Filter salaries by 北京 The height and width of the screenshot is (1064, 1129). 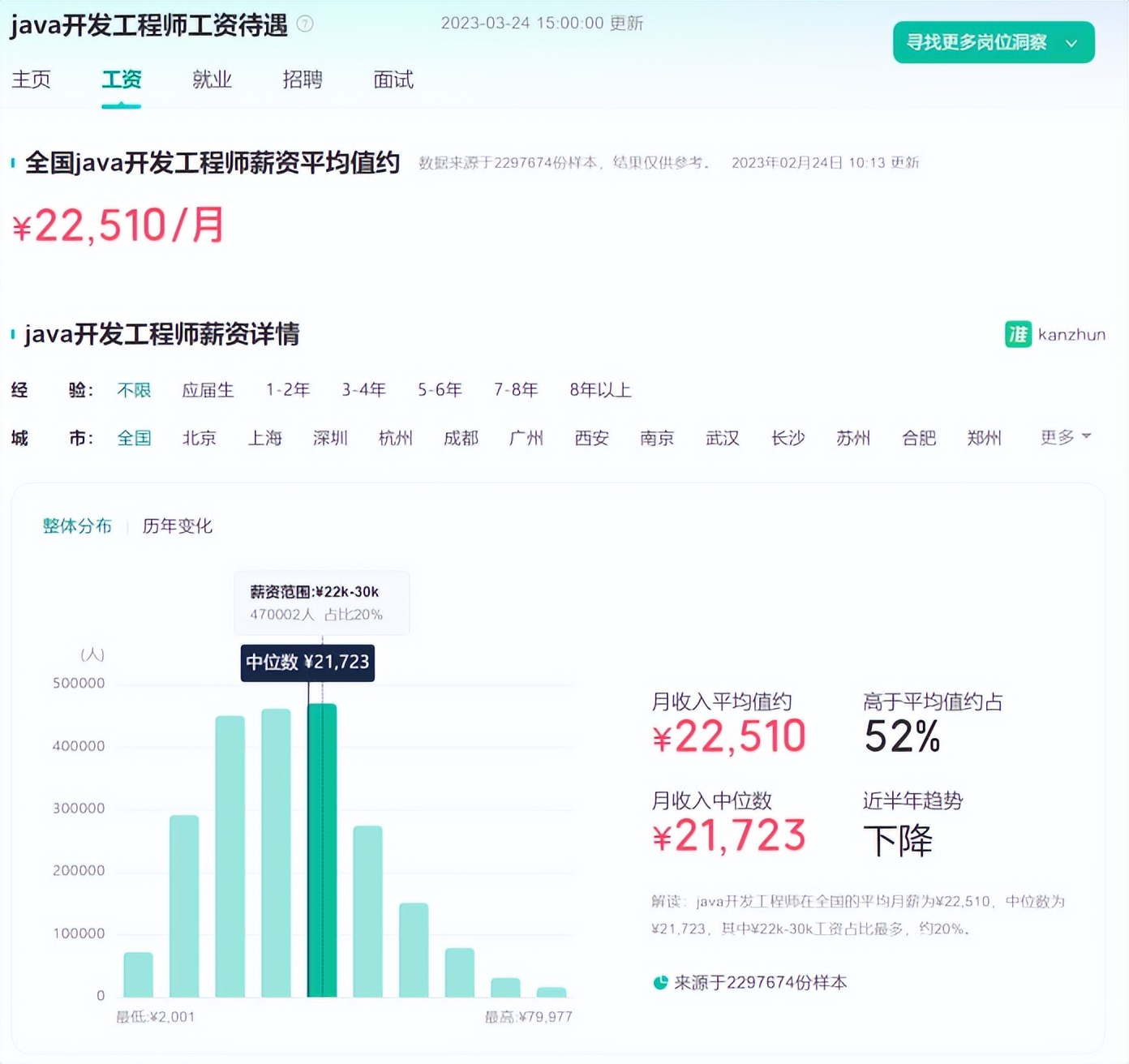(200, 438)
